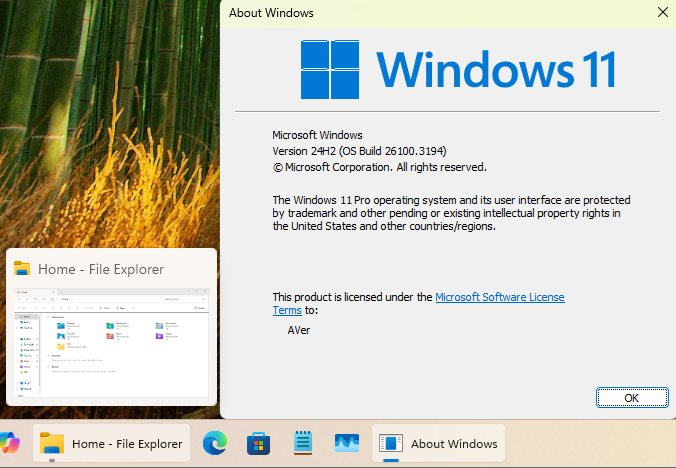Open the blue waveform app on taskbar

pos(347,443)
